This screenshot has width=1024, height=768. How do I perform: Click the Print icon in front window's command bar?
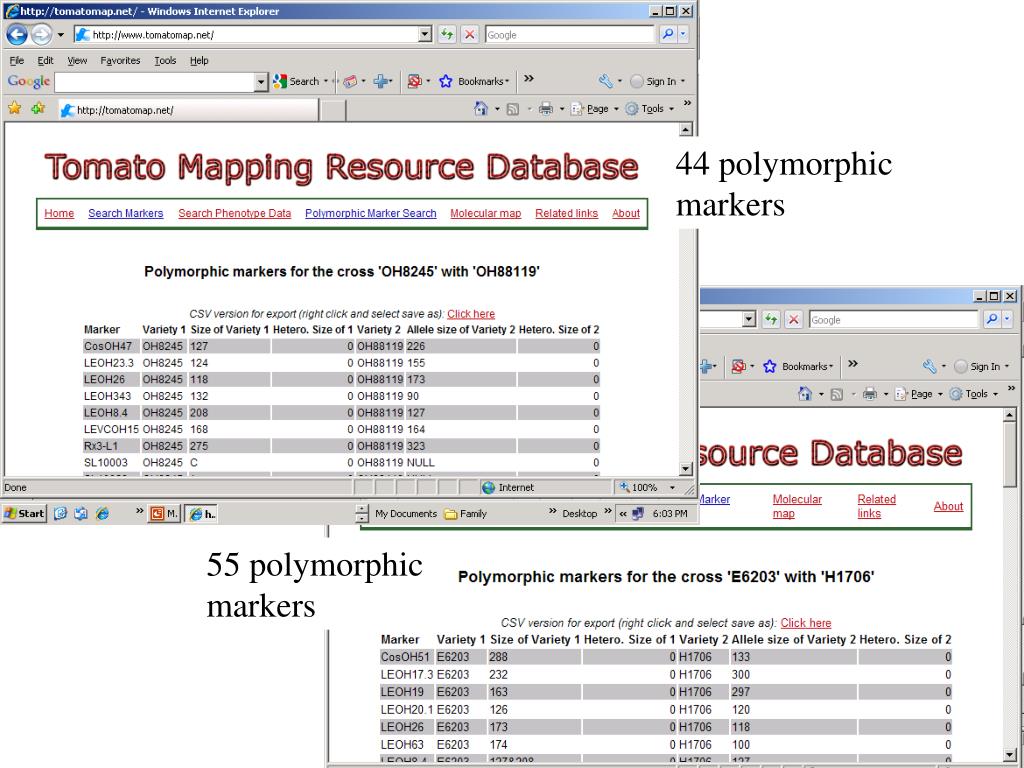coord(545,109)
